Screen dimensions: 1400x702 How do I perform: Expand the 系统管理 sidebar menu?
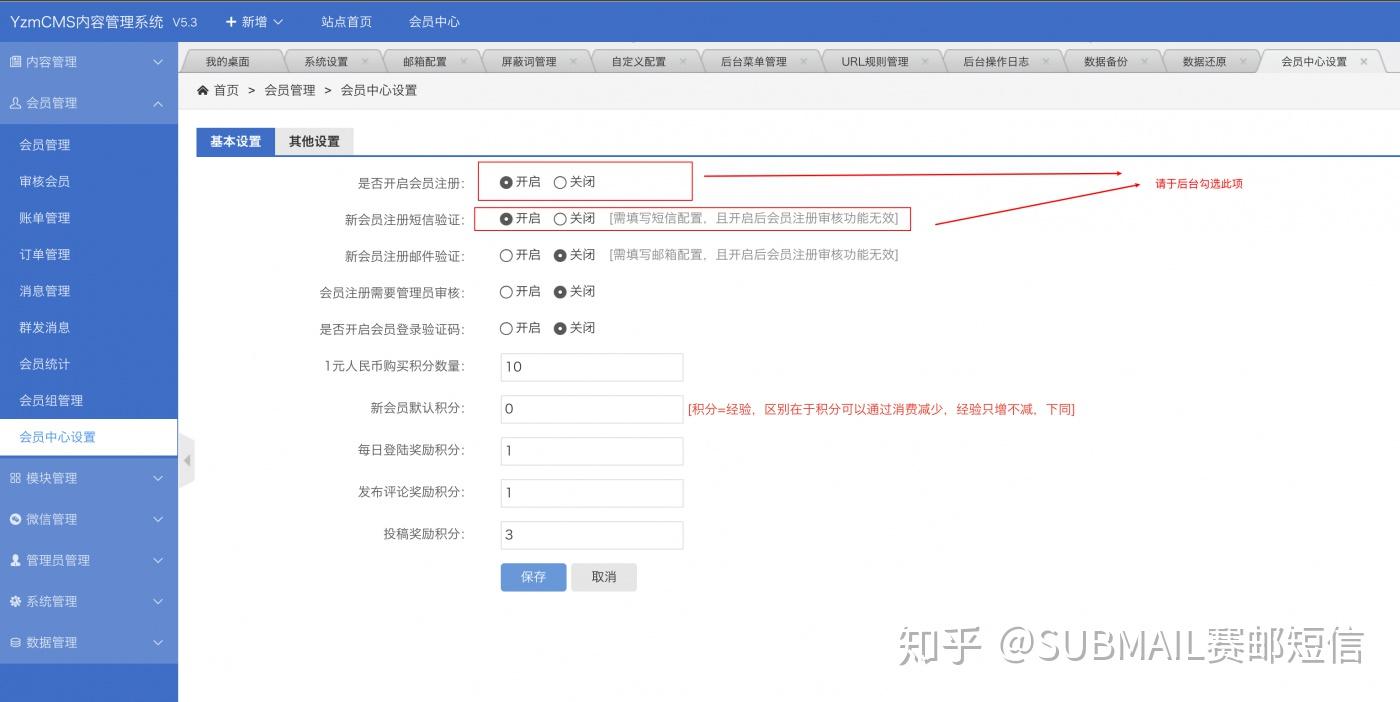[89, 601]
